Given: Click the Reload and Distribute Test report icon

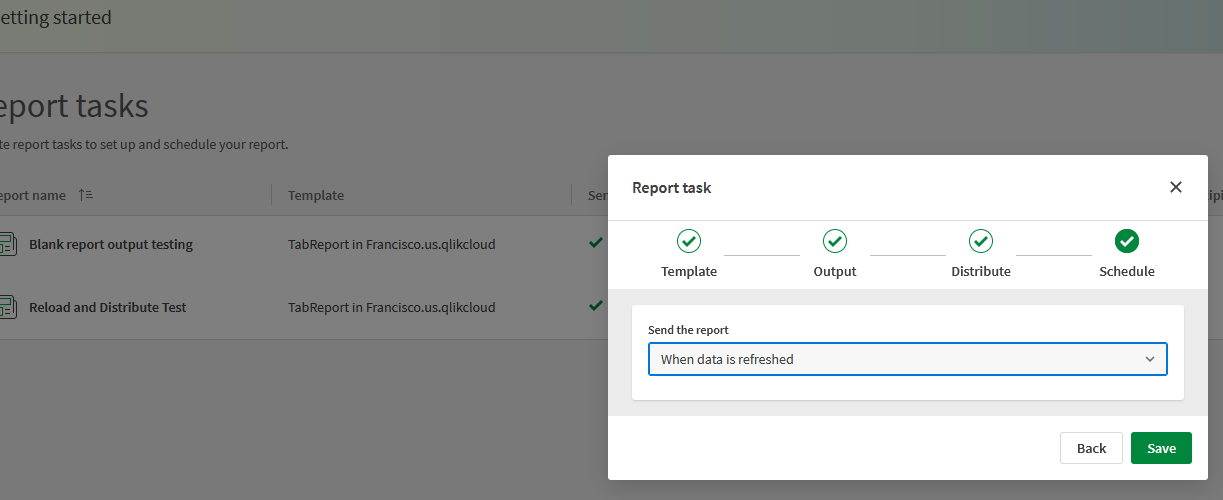Looking at the screenshot, I should pyautogui.click(x=7, y=307).
